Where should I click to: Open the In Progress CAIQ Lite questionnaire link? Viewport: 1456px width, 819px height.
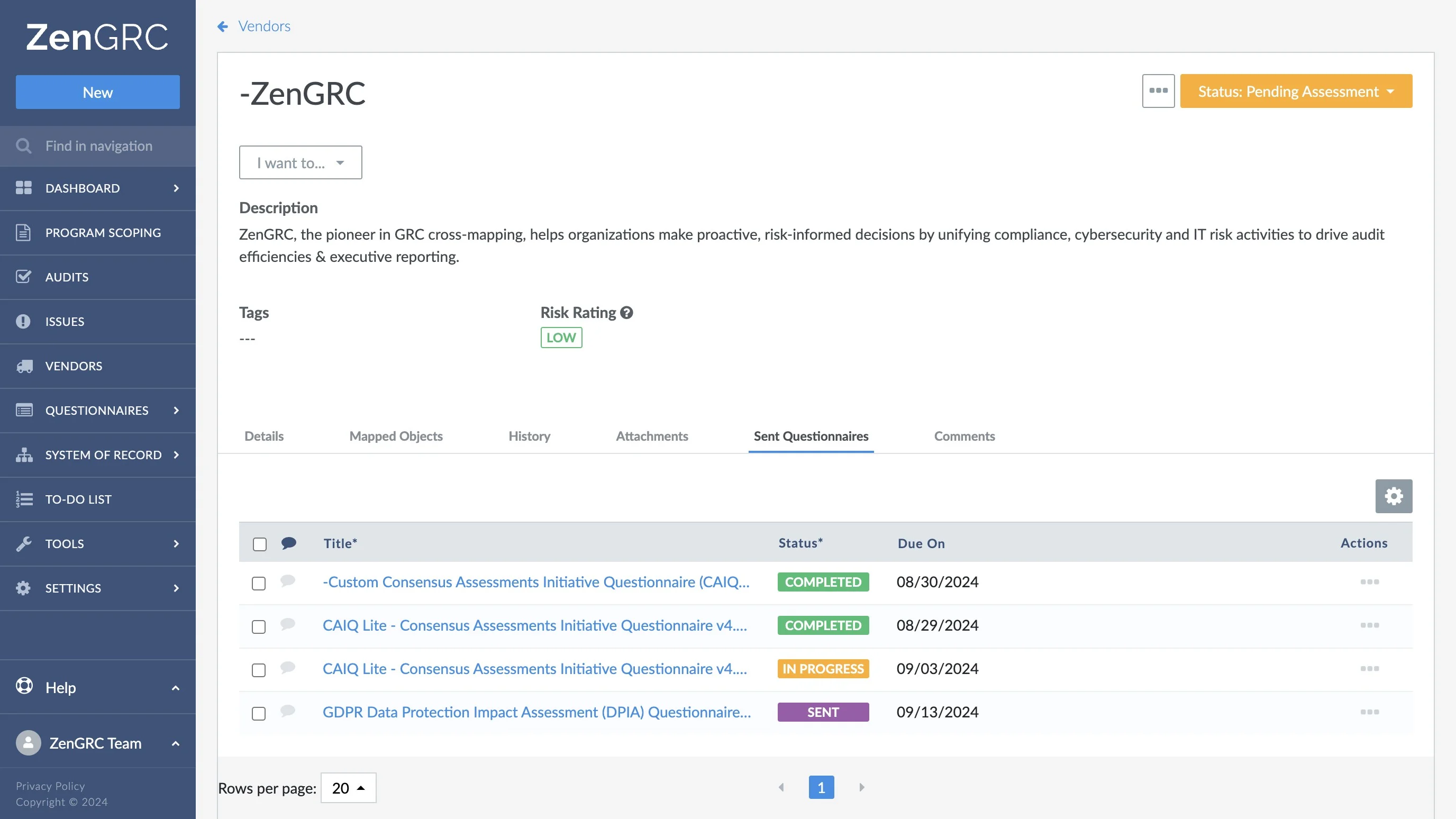pyautogui.click(x=535, y=669)
